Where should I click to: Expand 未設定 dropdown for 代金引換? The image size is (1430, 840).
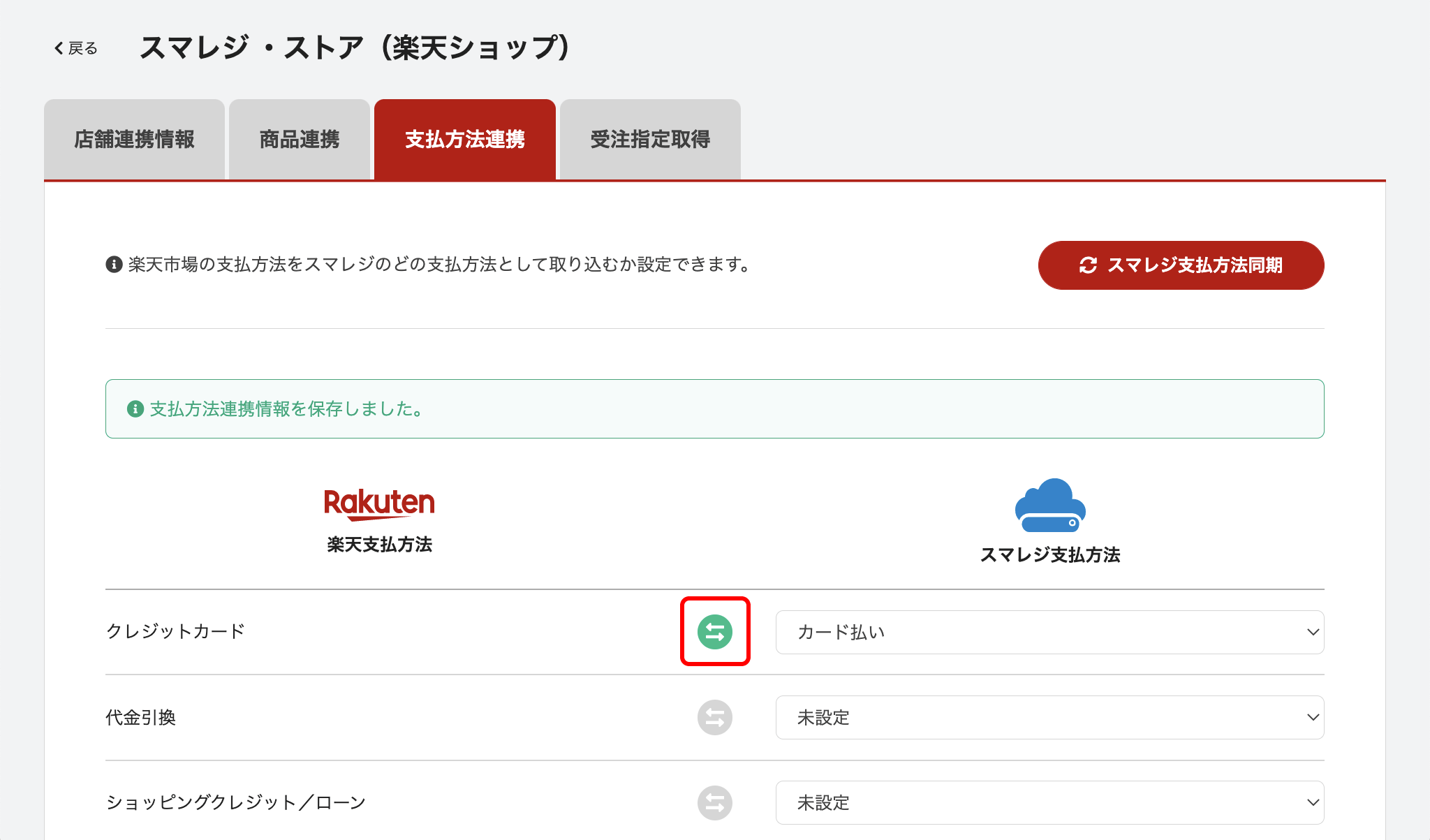pos(1049,717)
